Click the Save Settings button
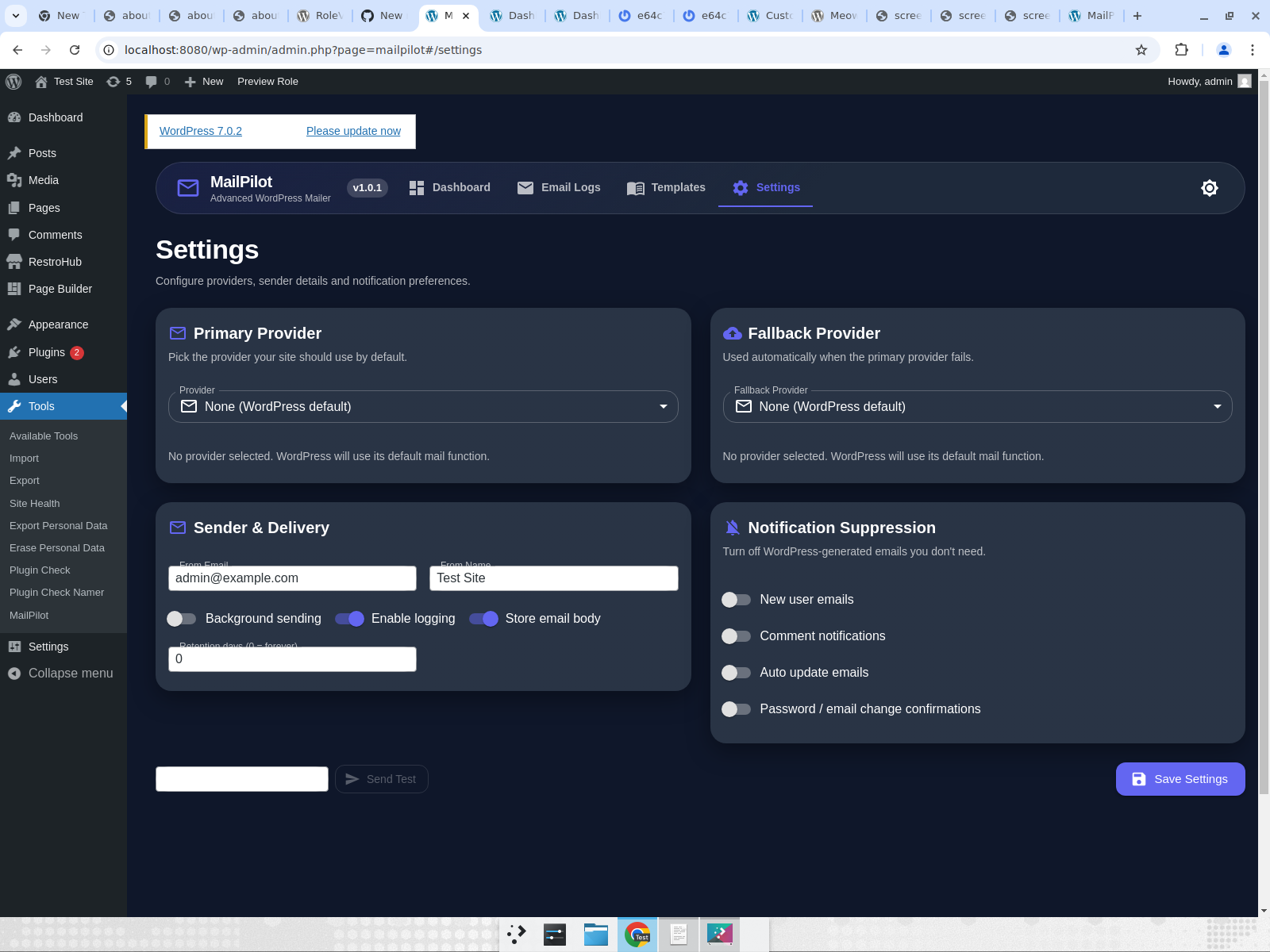The image size is (1270, 952). 1180,779
